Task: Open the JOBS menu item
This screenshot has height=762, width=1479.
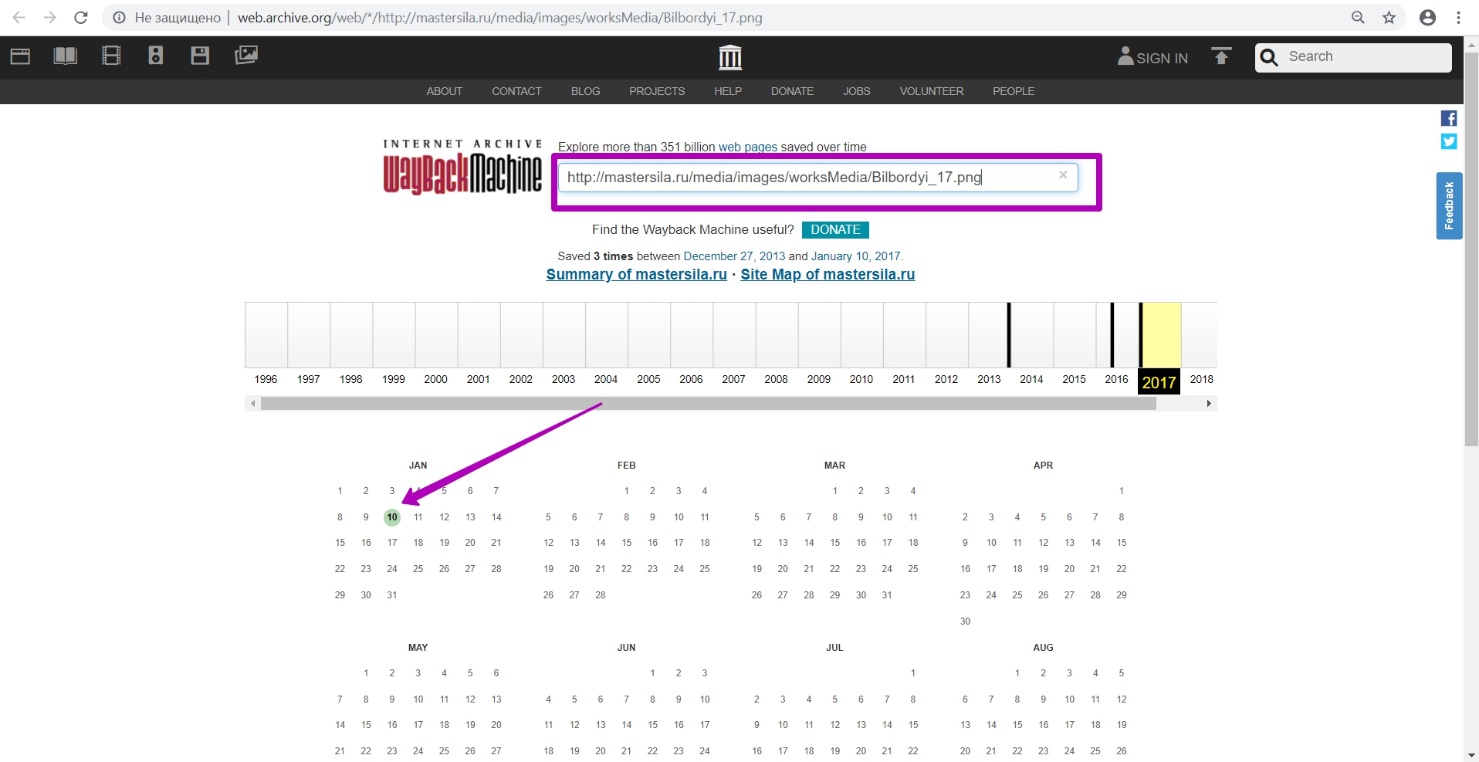Action: (857, 91)
